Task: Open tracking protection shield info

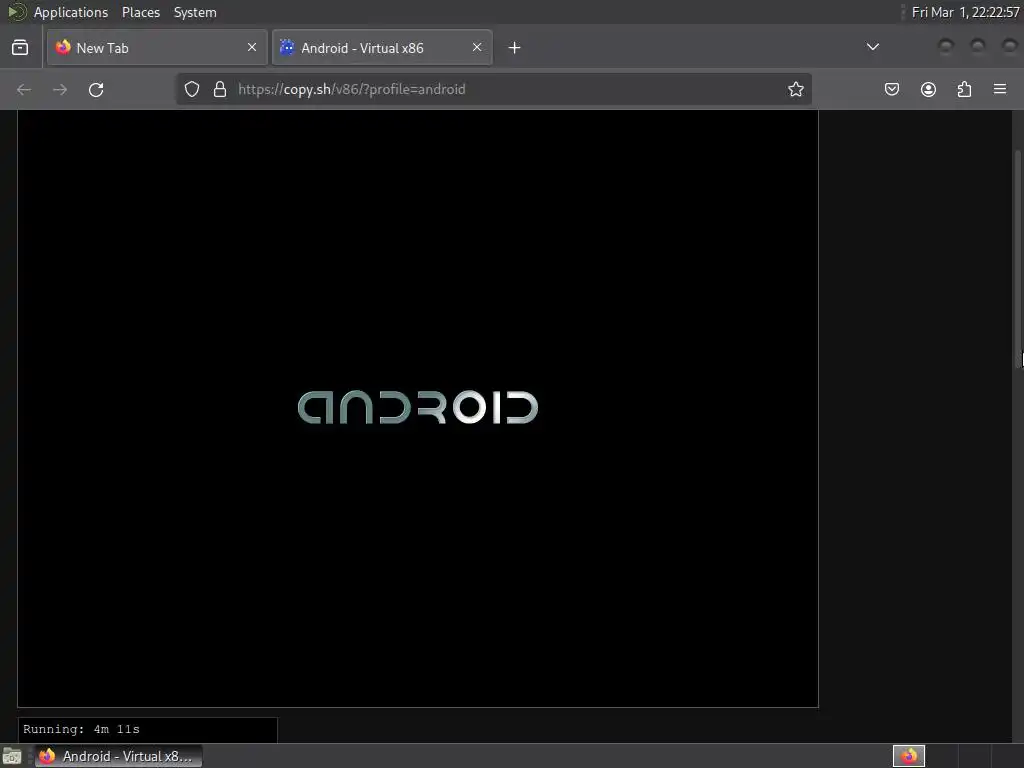Action: [191, 89]
